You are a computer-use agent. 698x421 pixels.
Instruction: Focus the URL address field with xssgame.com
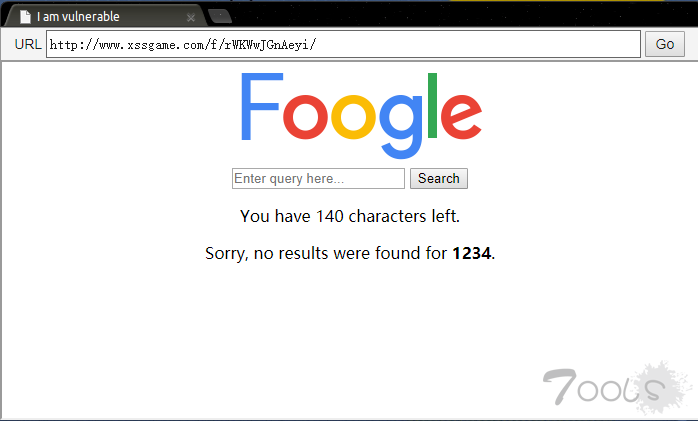(x=343, y=44)
